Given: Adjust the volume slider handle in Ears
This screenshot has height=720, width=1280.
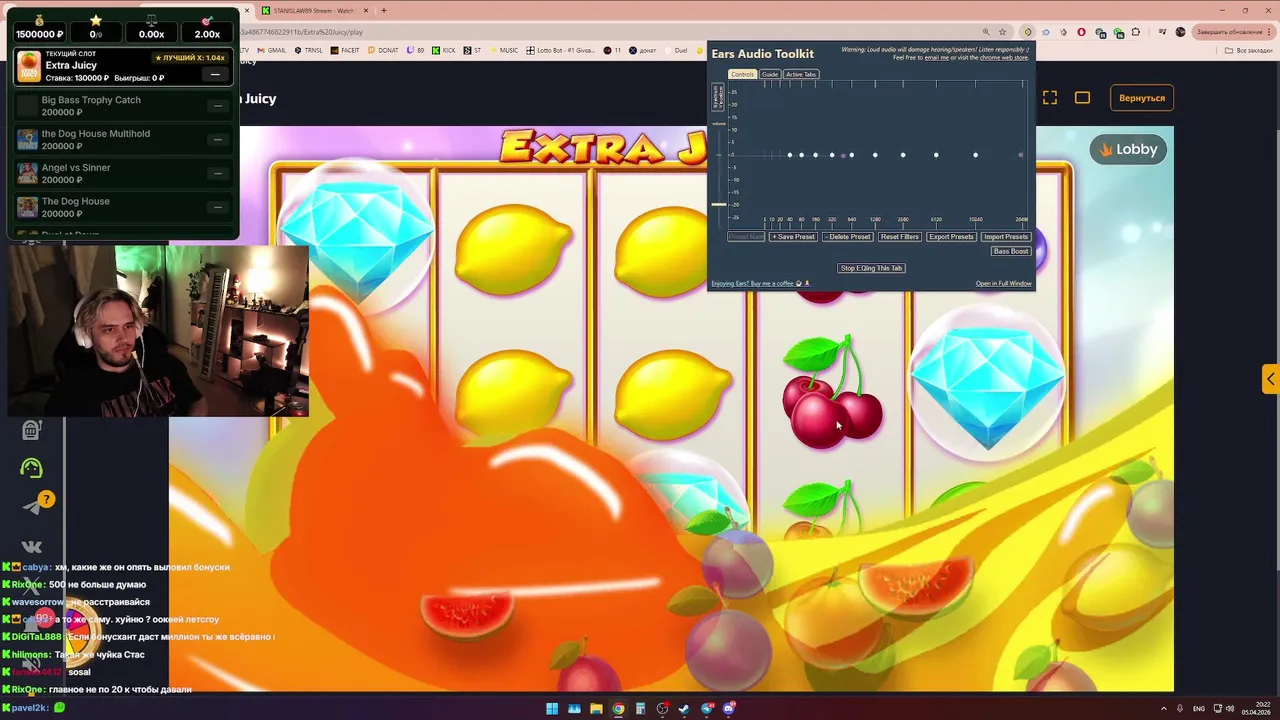Looking at the screenshot, I should coord(719,204).
